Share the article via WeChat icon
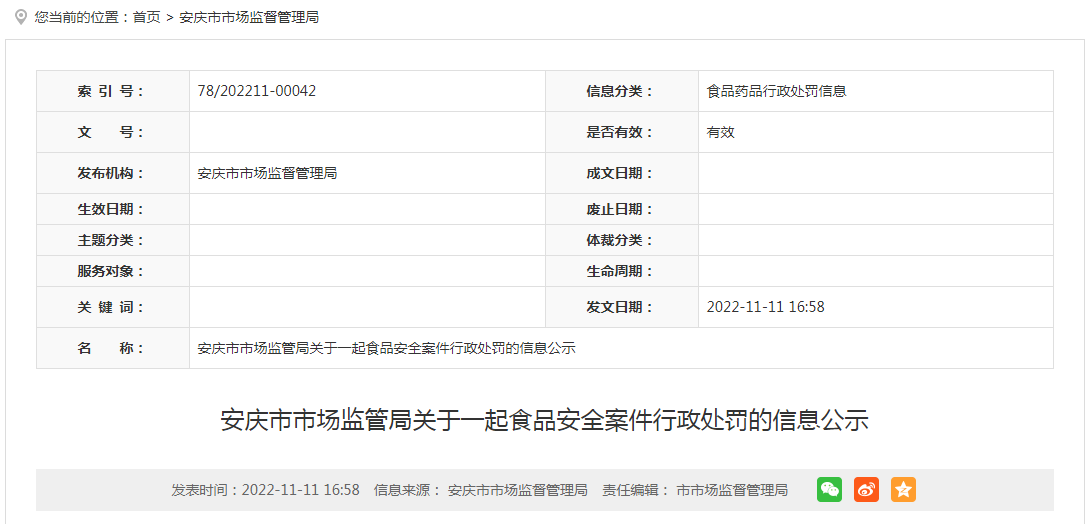This screenshot has height=524, width=1090. (829, 489)
